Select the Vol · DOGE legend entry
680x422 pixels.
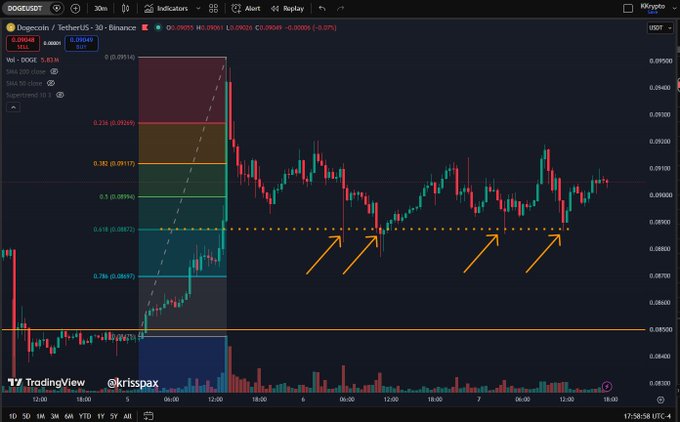coord(32,60)
